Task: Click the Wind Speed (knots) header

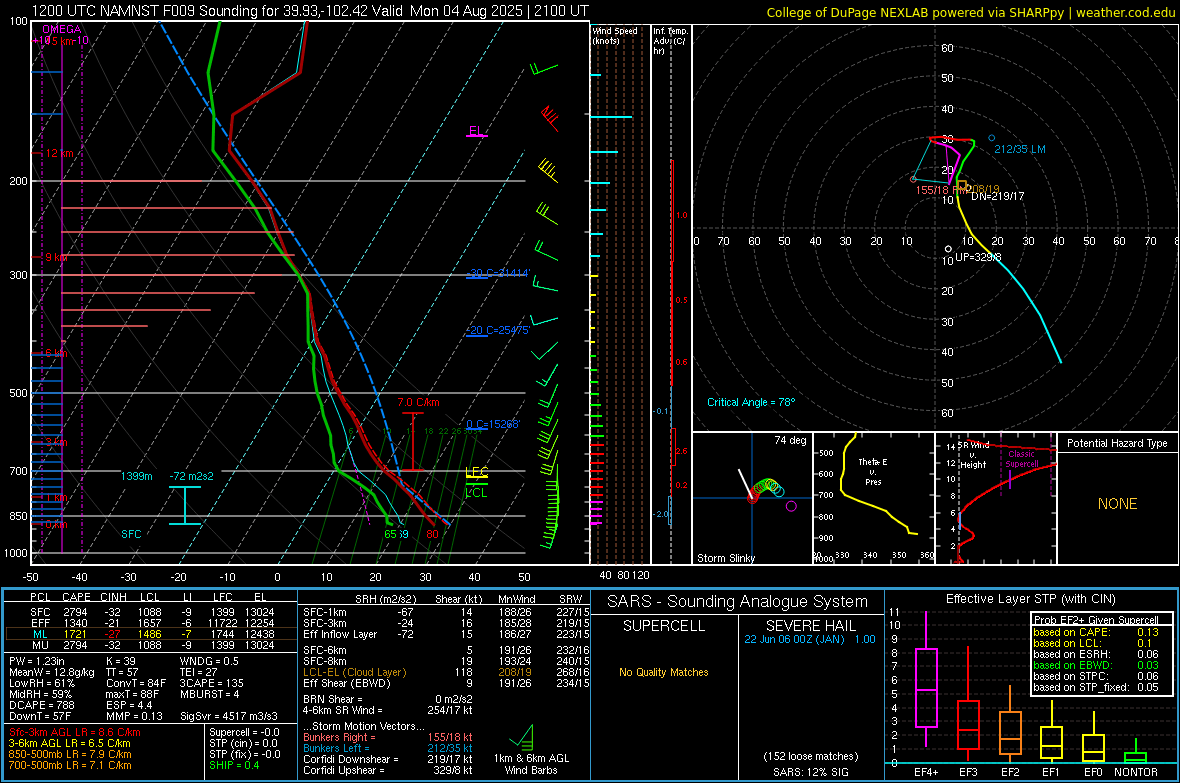Action: (x=615, y=35)
